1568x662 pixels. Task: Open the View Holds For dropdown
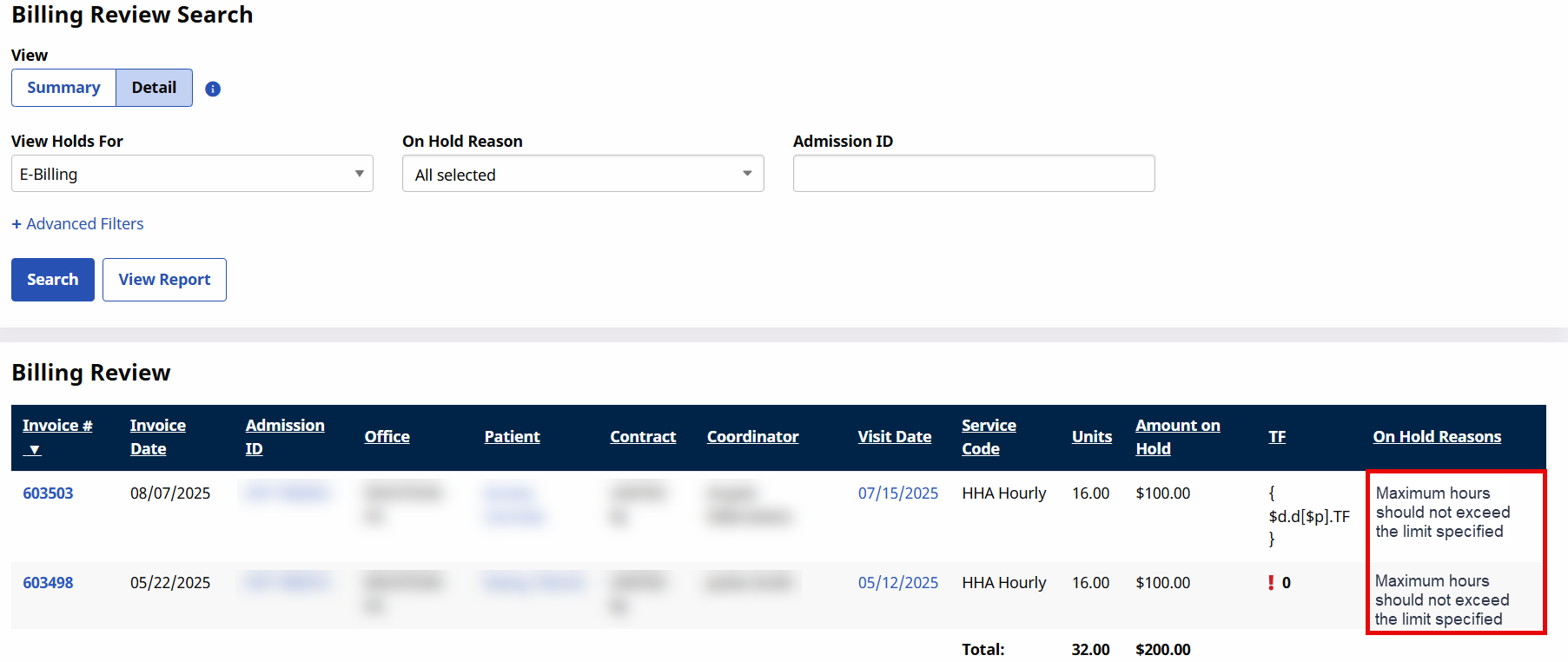(x=192, y=174)
